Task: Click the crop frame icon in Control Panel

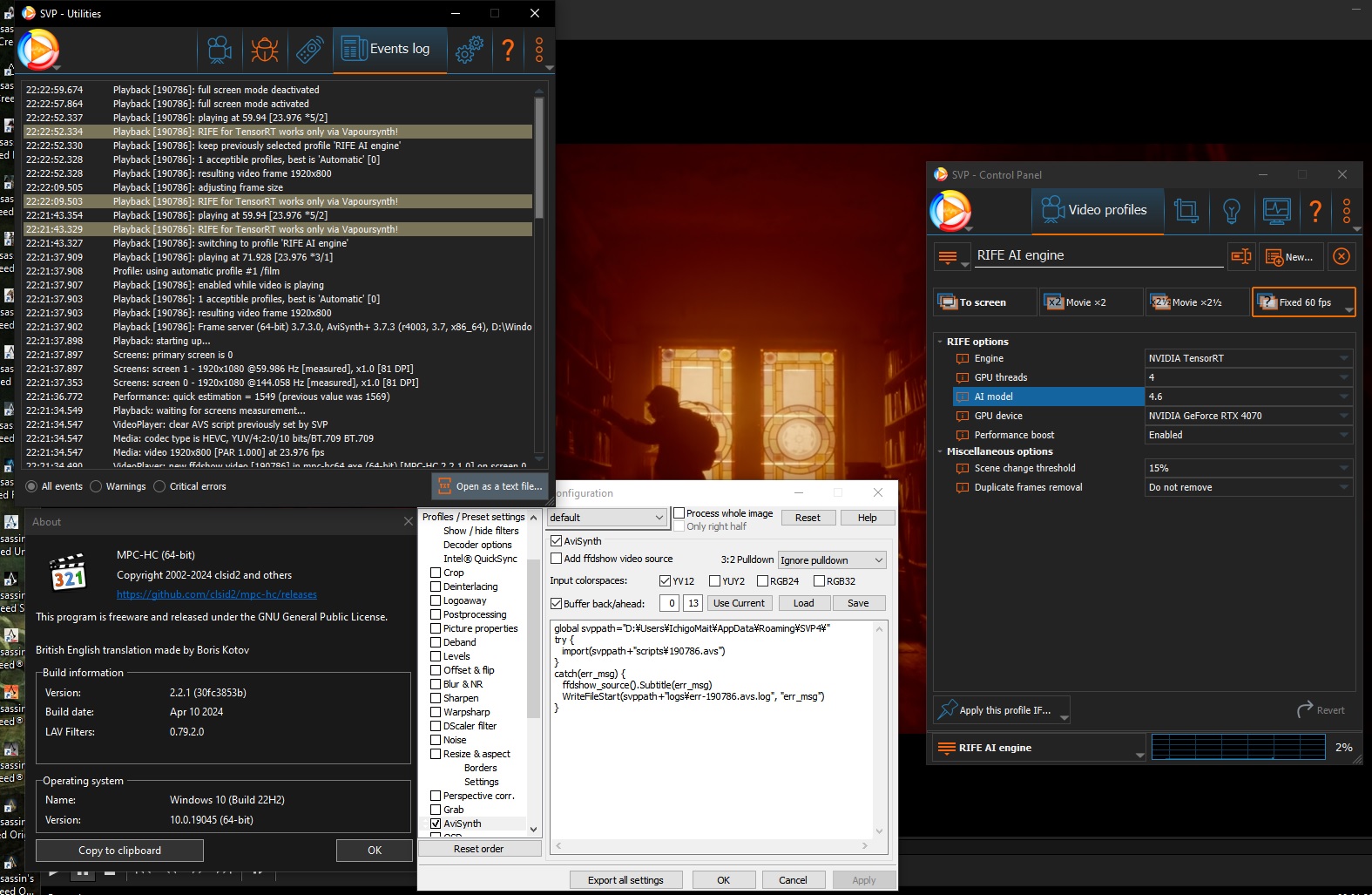Action: tap(1186, 211)
